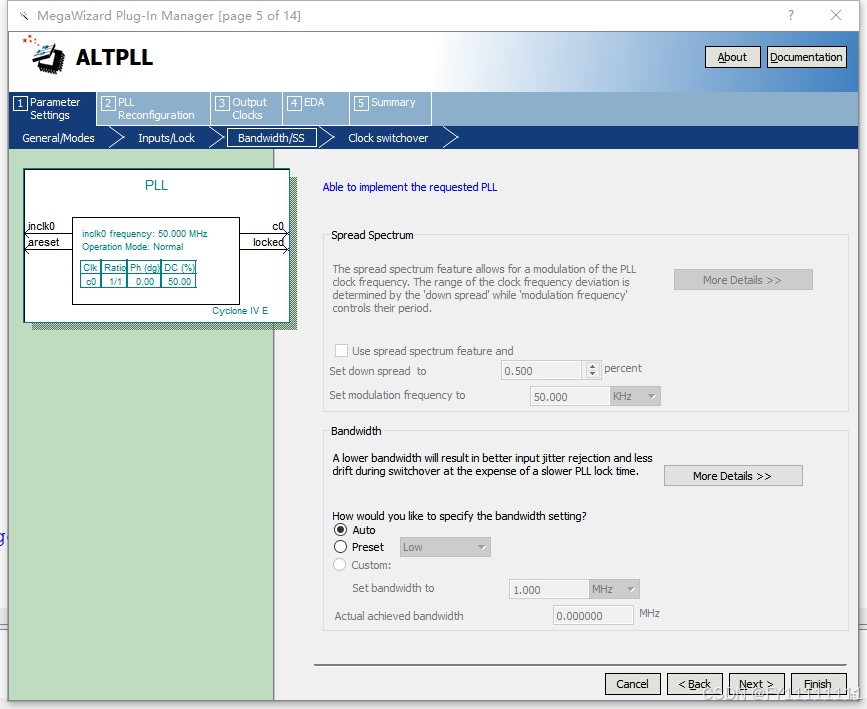Viewport: 867px width, 709px height.
Task: Click 'Cyclone IV E' device text
Action: pos(240,311)
